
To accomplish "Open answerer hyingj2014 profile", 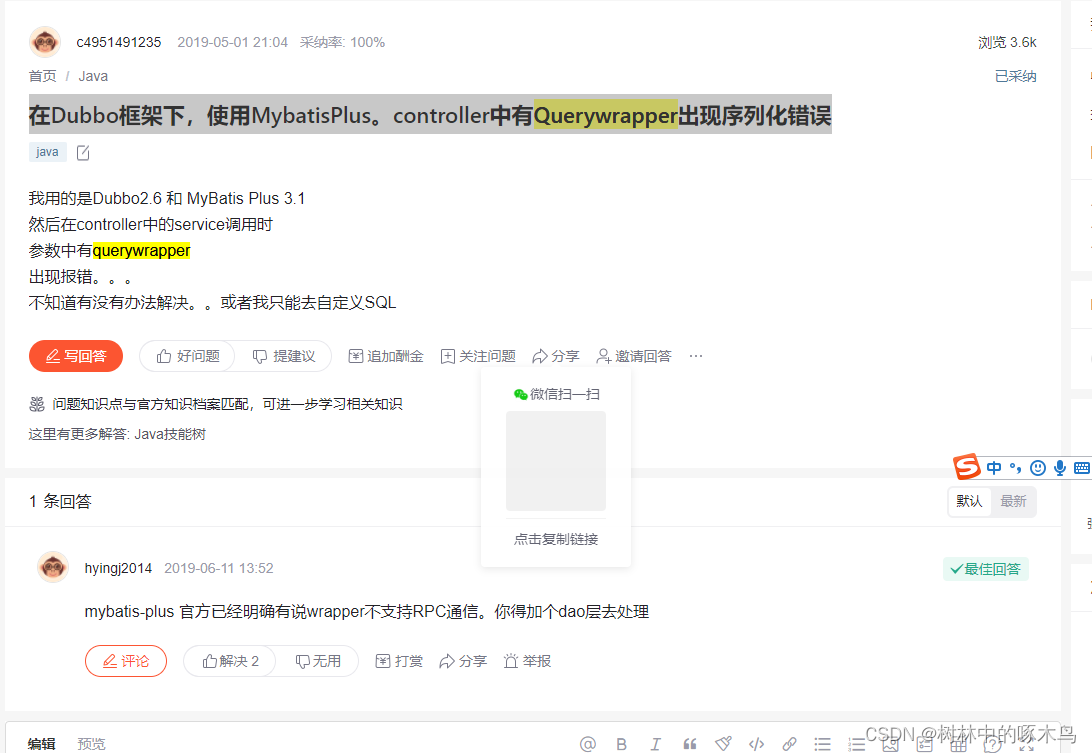I will point(118,568).
